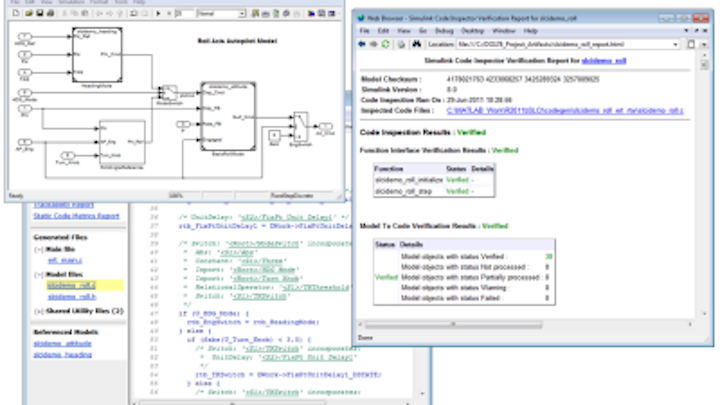Click Ail_Cmd outport block

tap(325, 126)
